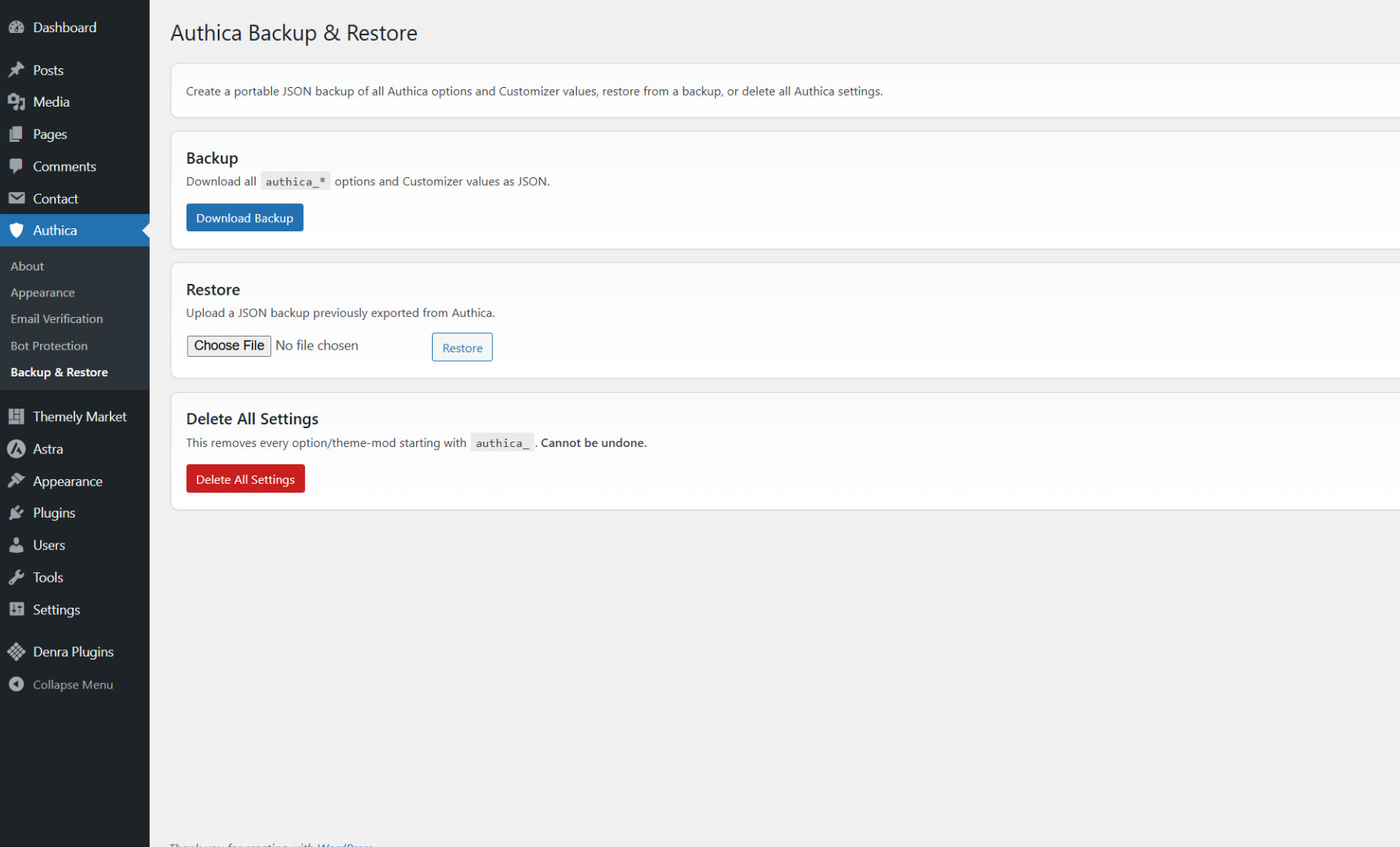Open Media via its camera icon
The width and height of the screenshot is (1400, 847).
click(x=16, y=102)
